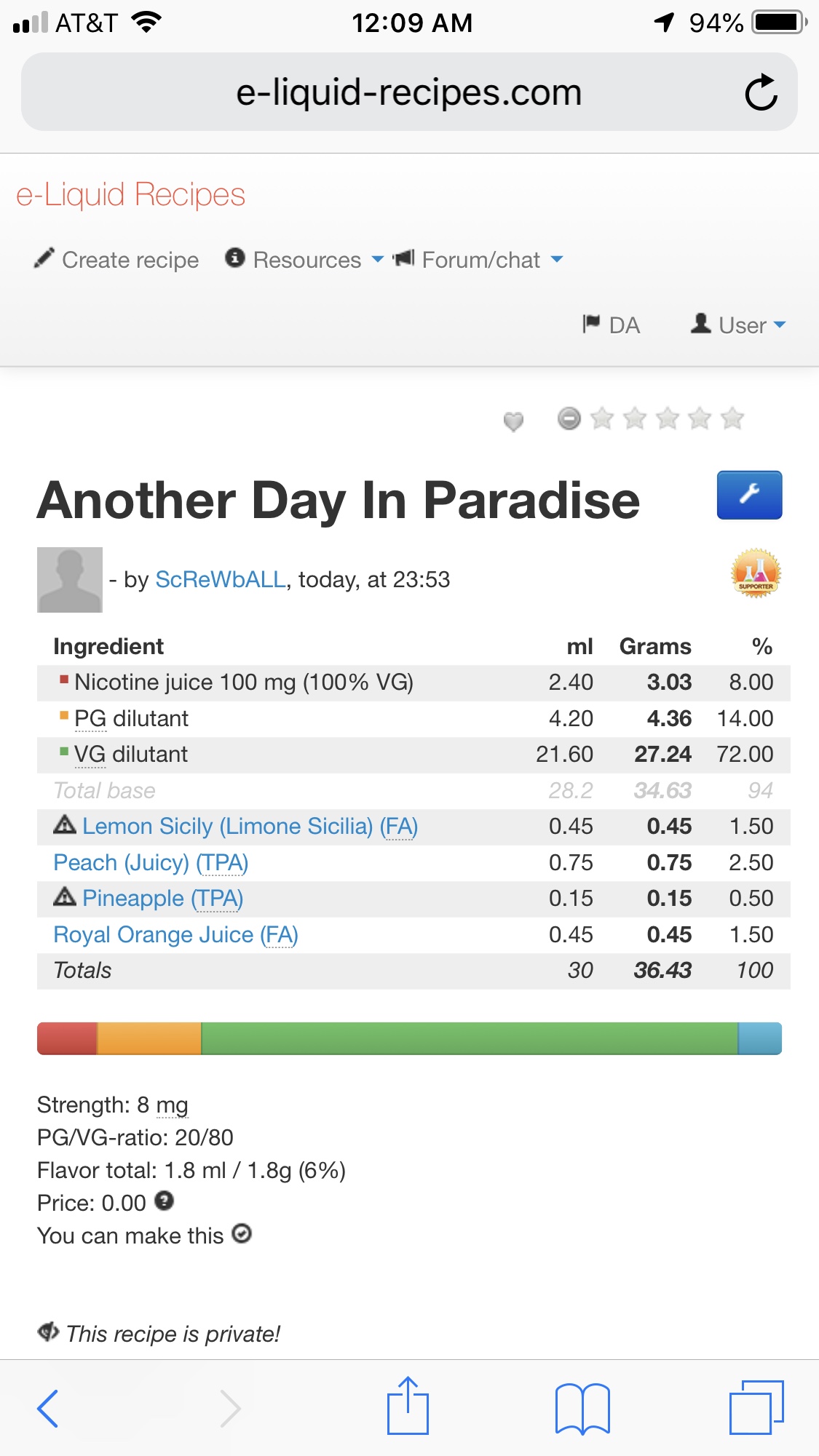Clear rating using the minus circle icon

point(569,418)
